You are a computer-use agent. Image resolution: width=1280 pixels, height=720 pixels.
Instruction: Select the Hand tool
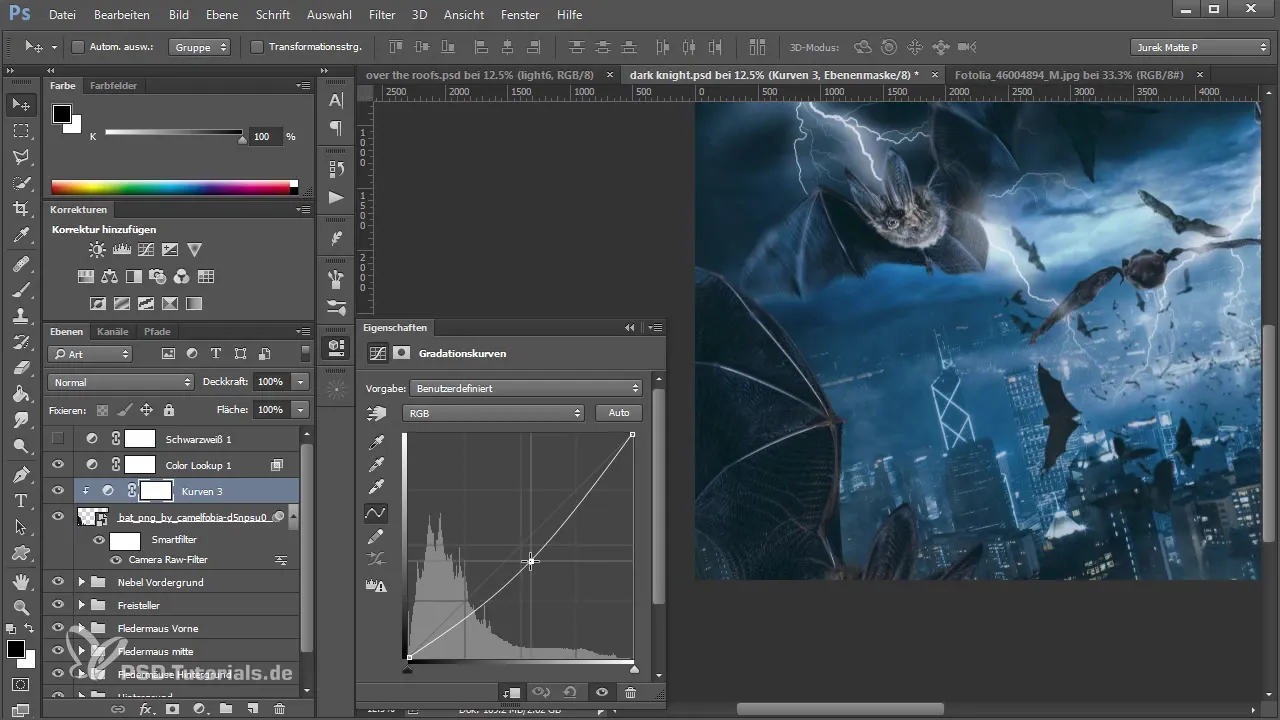click(21, 581)
